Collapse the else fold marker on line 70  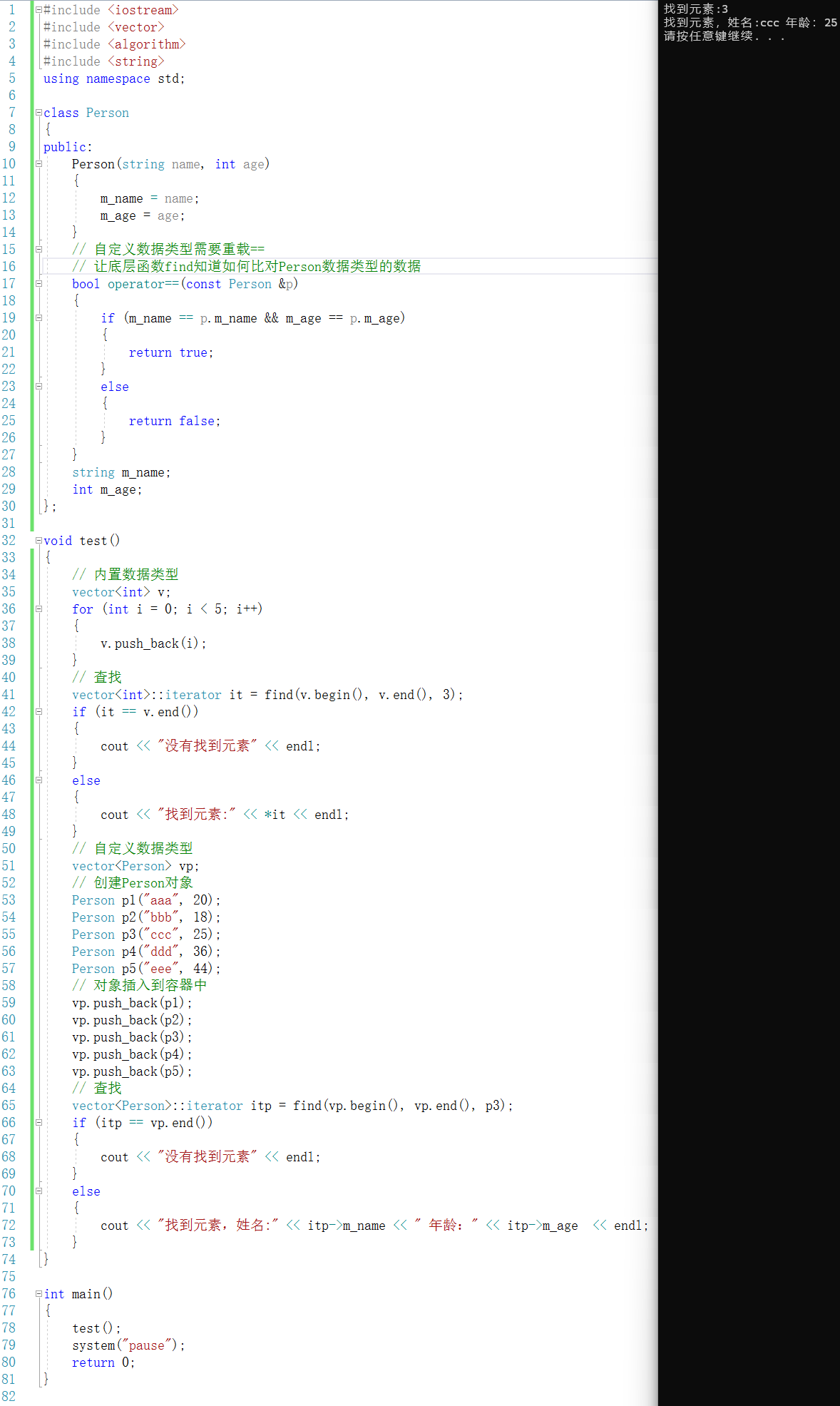tap(39, 1191)
